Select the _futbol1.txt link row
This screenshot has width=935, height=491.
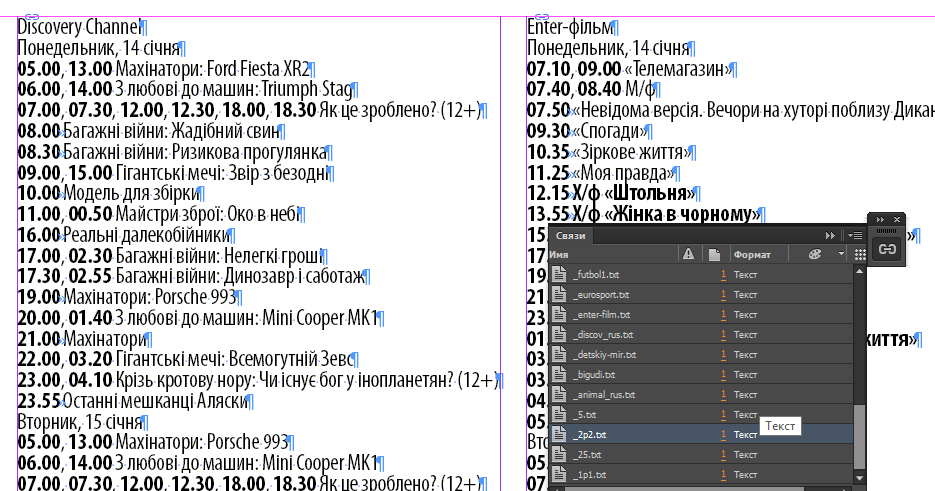pos(701,274)
